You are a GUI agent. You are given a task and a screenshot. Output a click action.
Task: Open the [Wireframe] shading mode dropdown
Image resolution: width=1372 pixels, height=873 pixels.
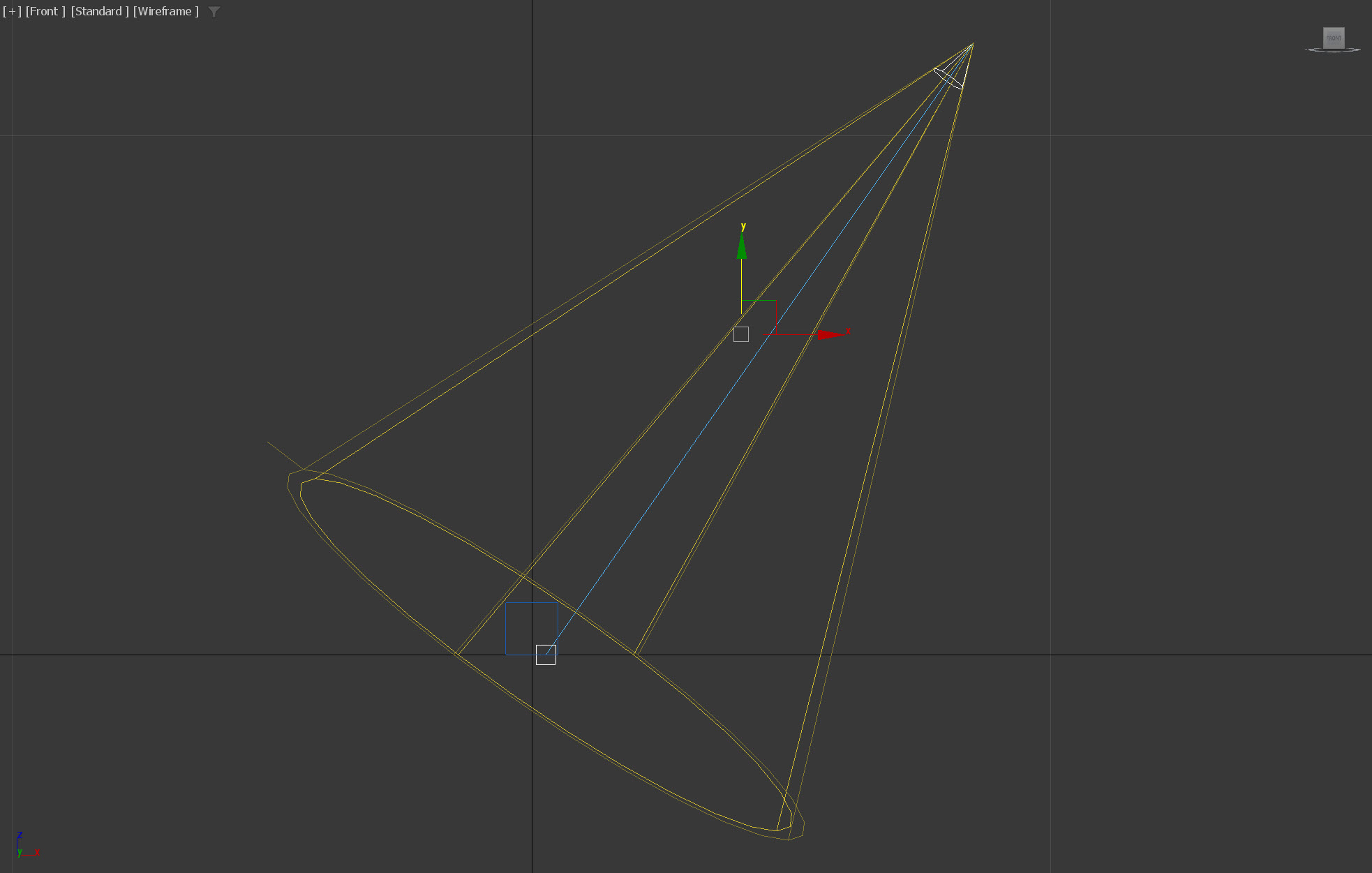(x=165, y=11)
